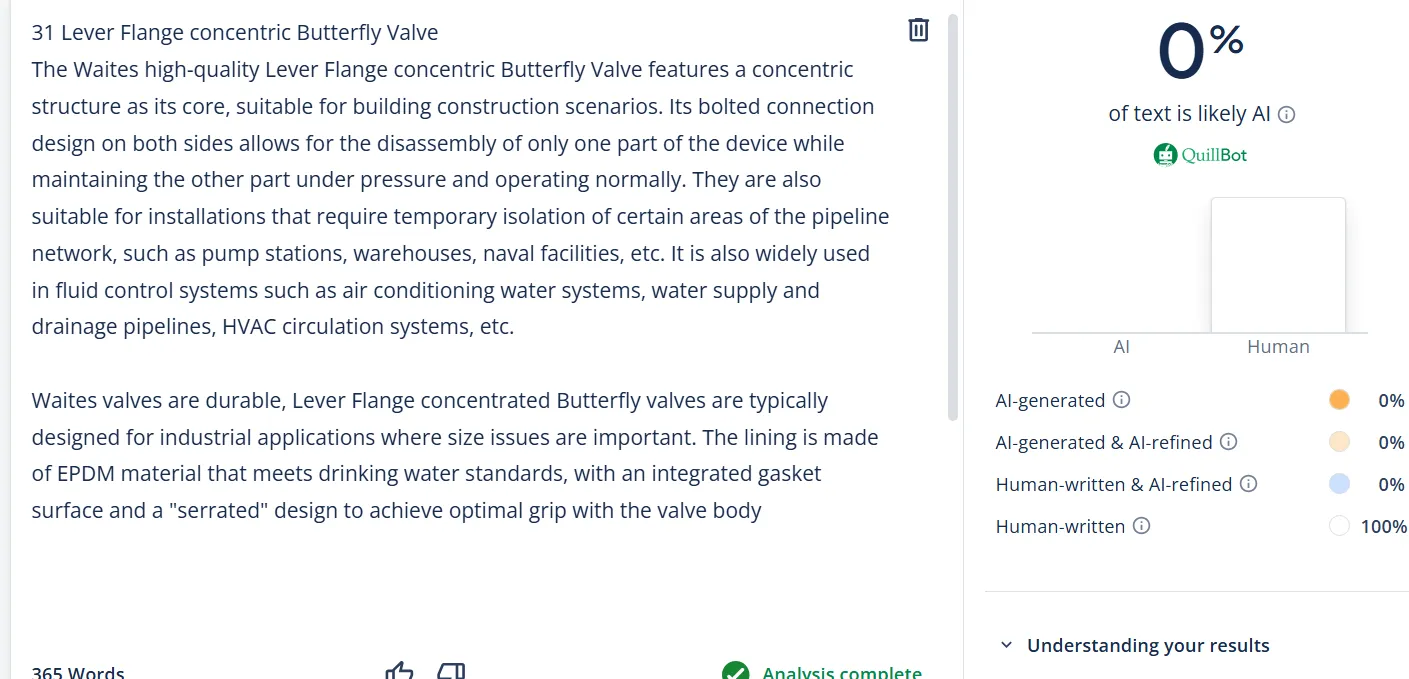Click the Human bar in the chart
The height and width of the screenshot is (679, 1409).
tap(1278, 265)
